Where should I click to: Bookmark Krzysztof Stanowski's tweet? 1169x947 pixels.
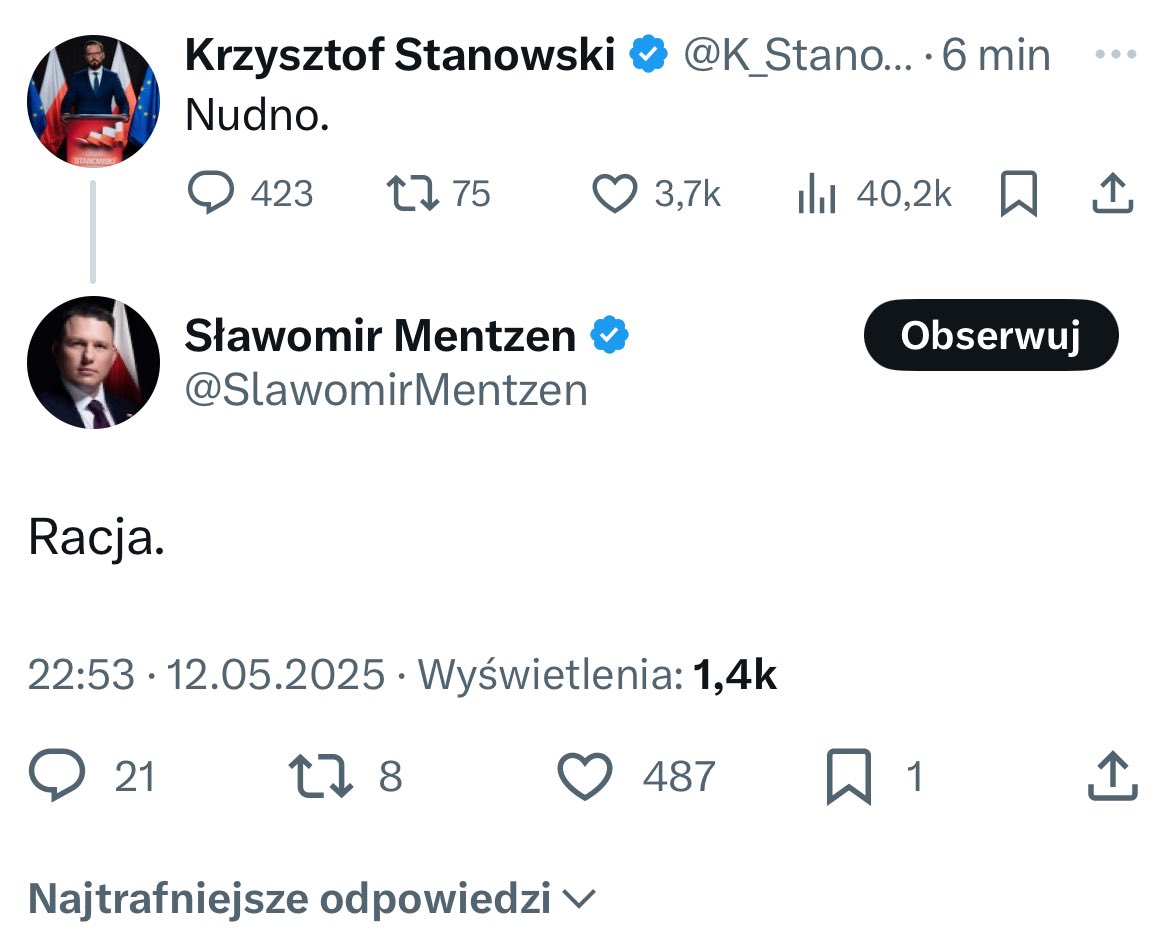[1018, 193]
